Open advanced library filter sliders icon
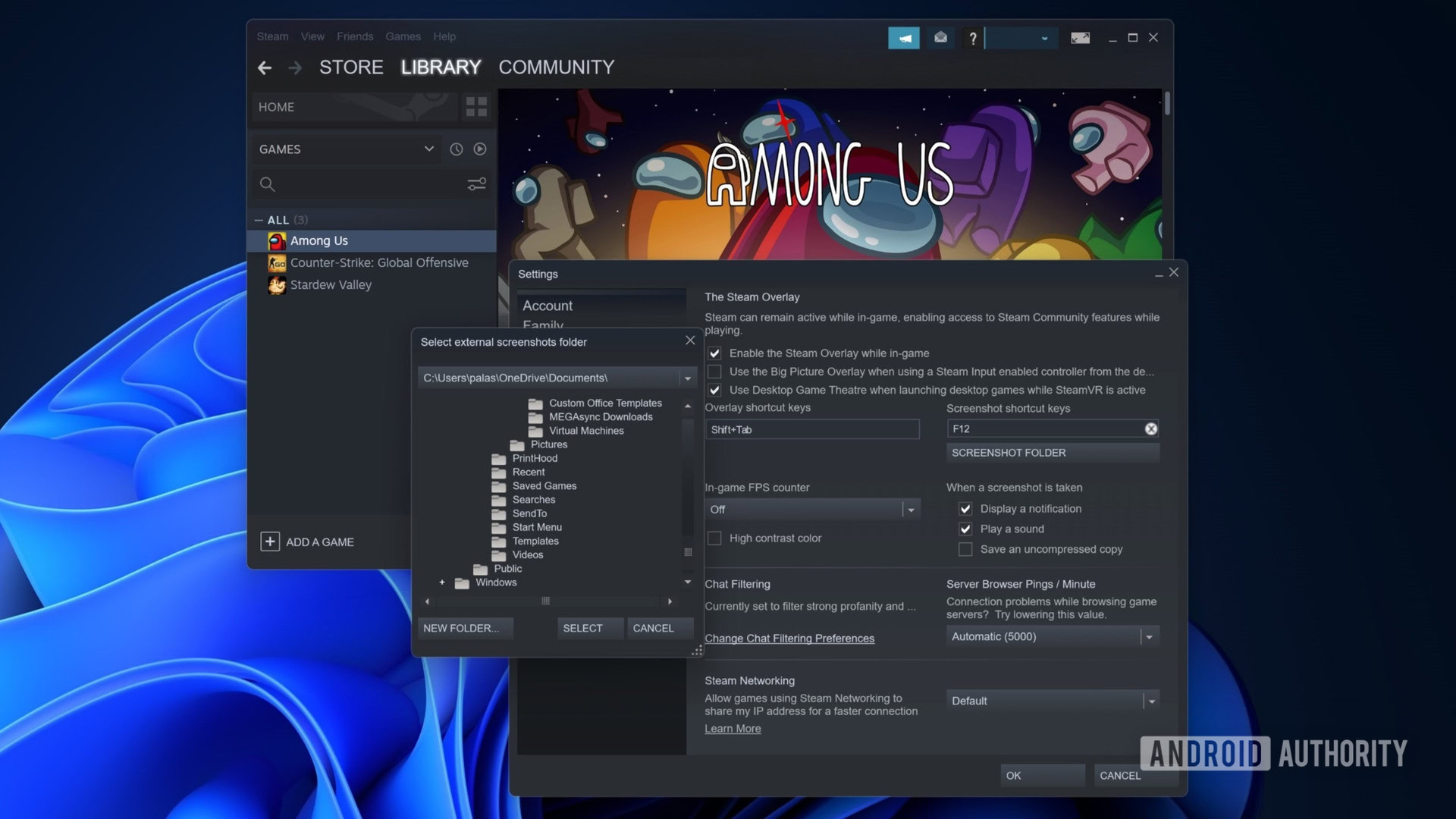This screenshot has height=819, width=1456. [x=476, y=184]
